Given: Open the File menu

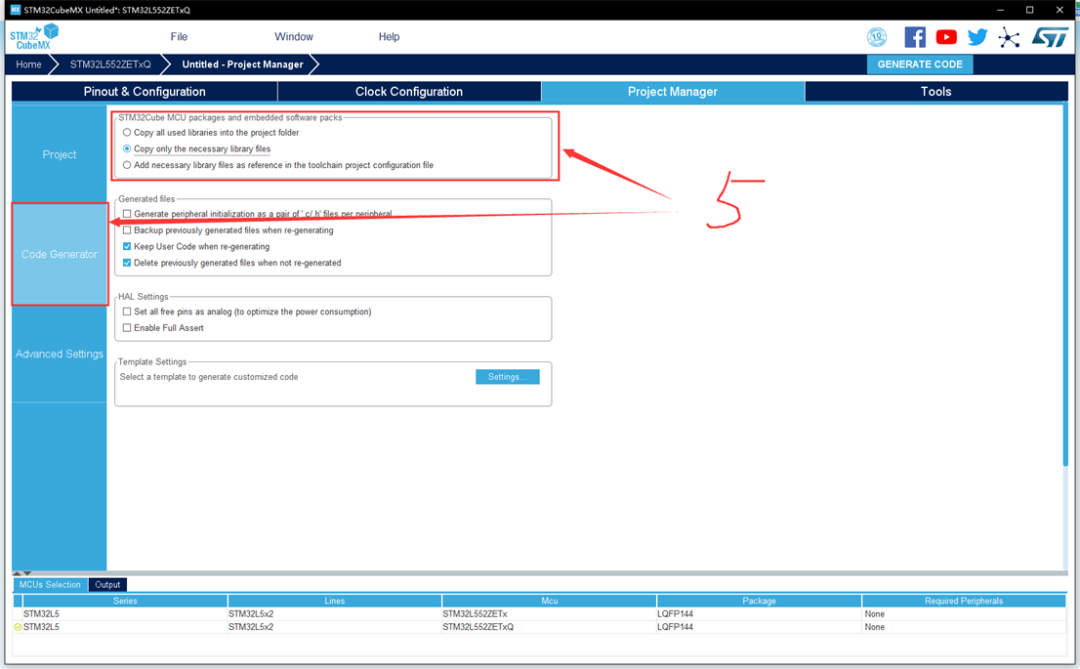Looking at the screenshot, I should [x=179, y=37].
